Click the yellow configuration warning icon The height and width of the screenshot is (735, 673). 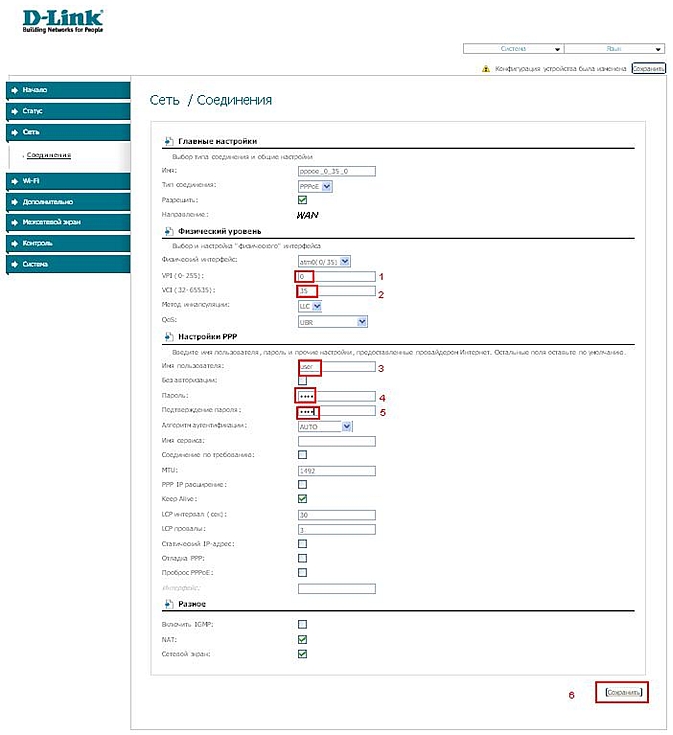(486, 69)
